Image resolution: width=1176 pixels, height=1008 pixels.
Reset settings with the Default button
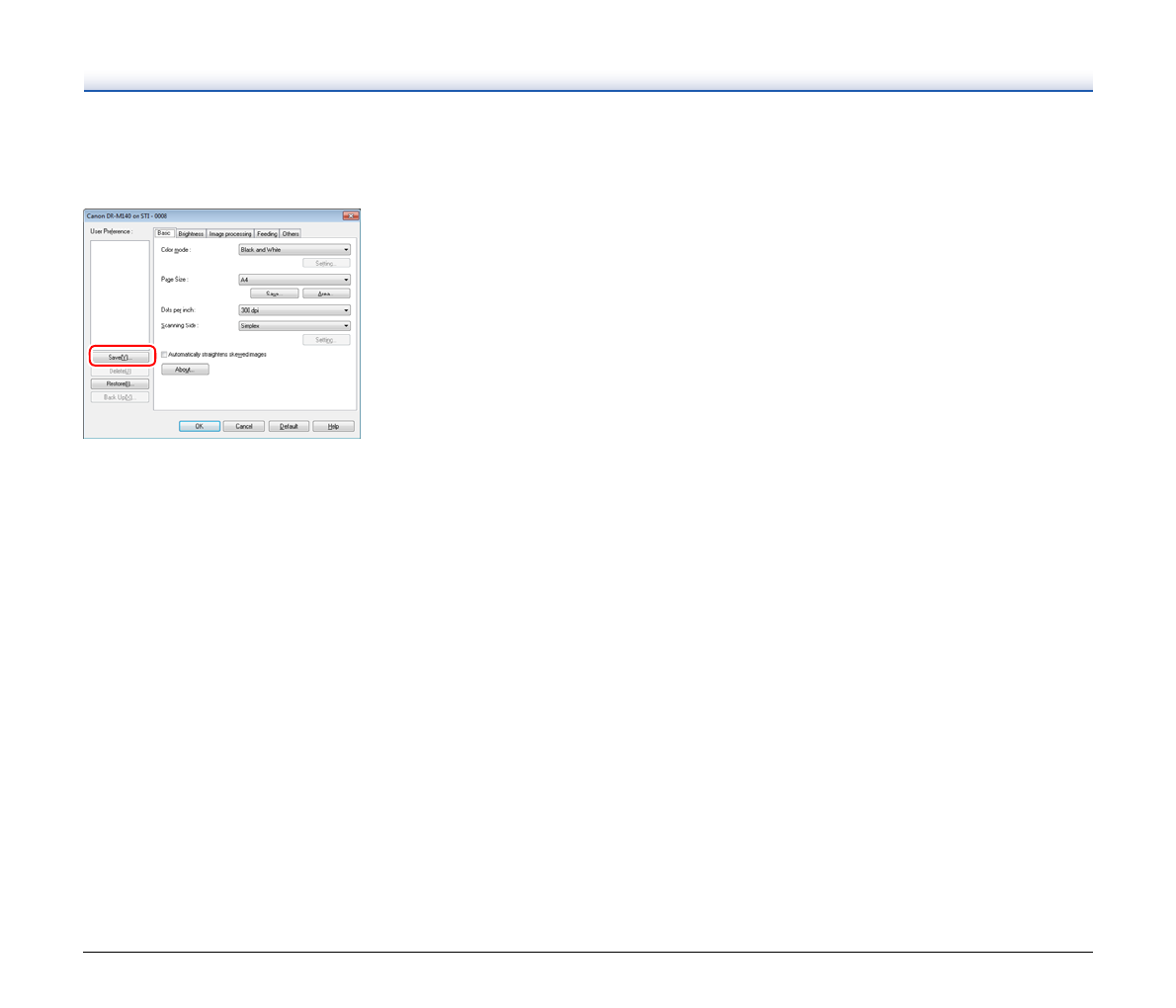[289, 426]
